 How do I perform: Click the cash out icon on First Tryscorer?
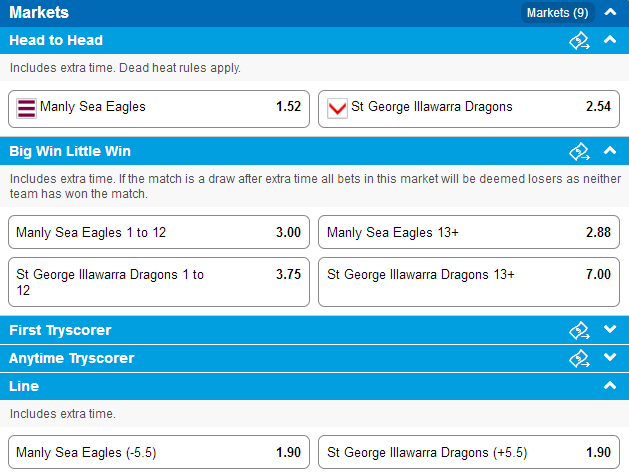click(579, 330)
